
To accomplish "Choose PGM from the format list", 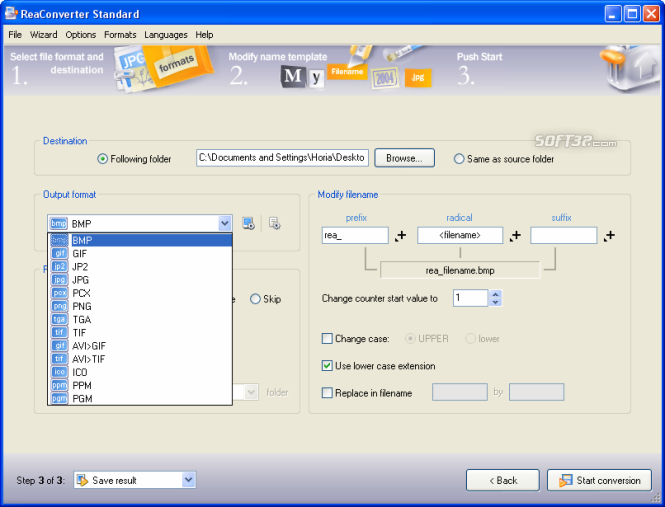I will (140, 398).
